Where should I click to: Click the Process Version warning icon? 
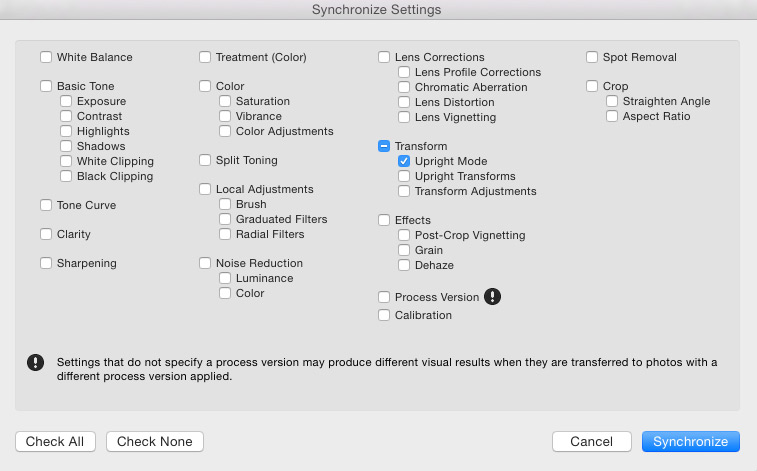[x=492, y=296]
